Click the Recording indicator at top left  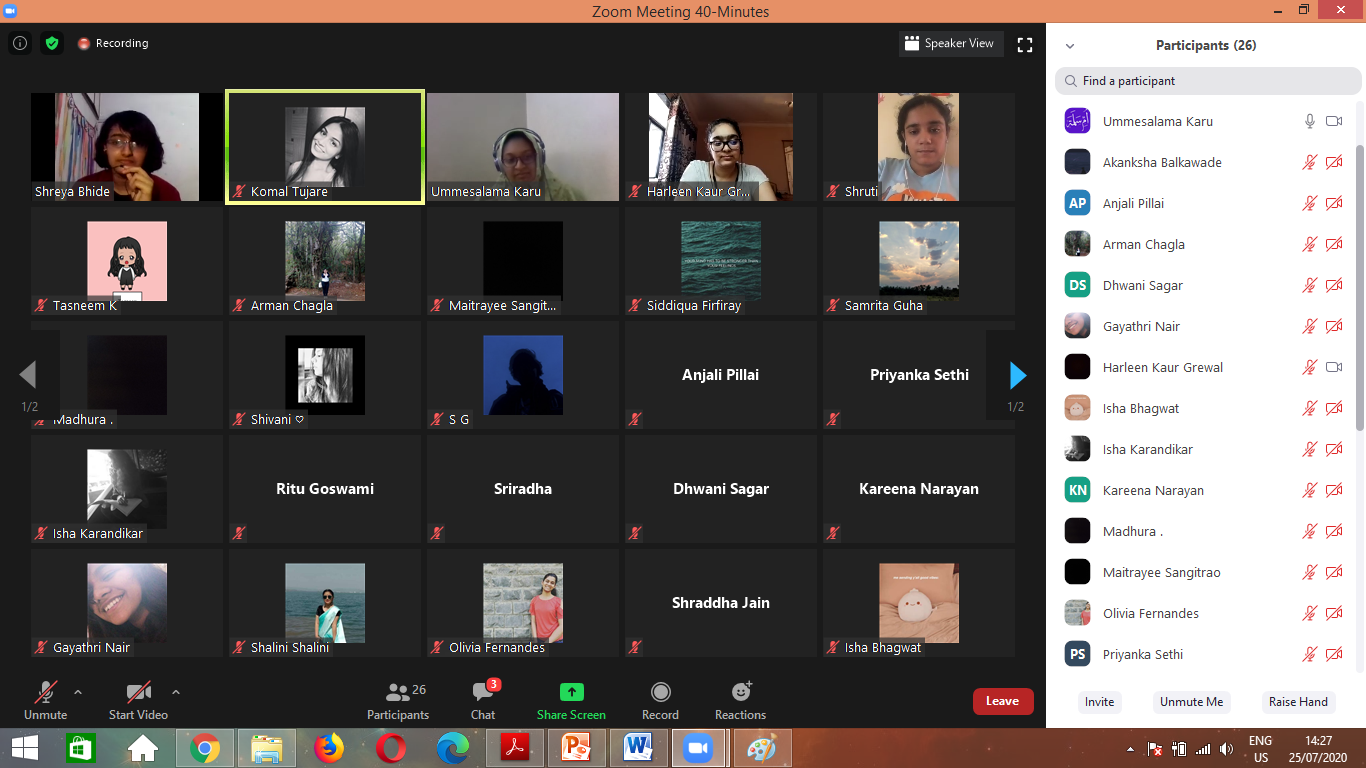(112, 43)
